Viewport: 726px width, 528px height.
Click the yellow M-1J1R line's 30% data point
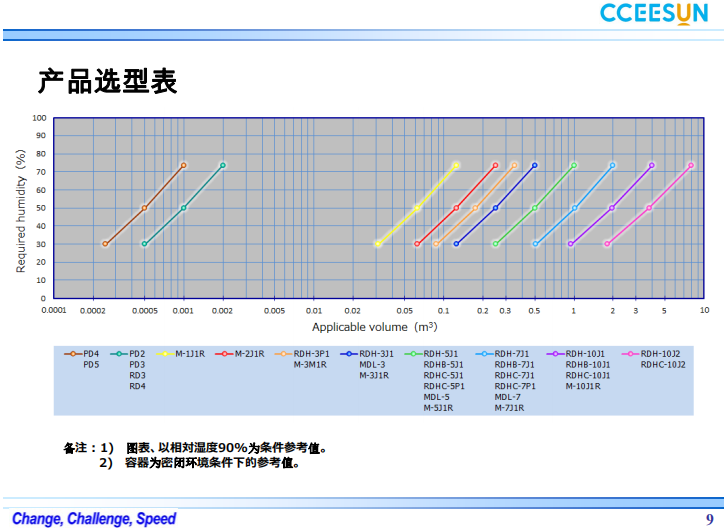click(x=378, y=244)
